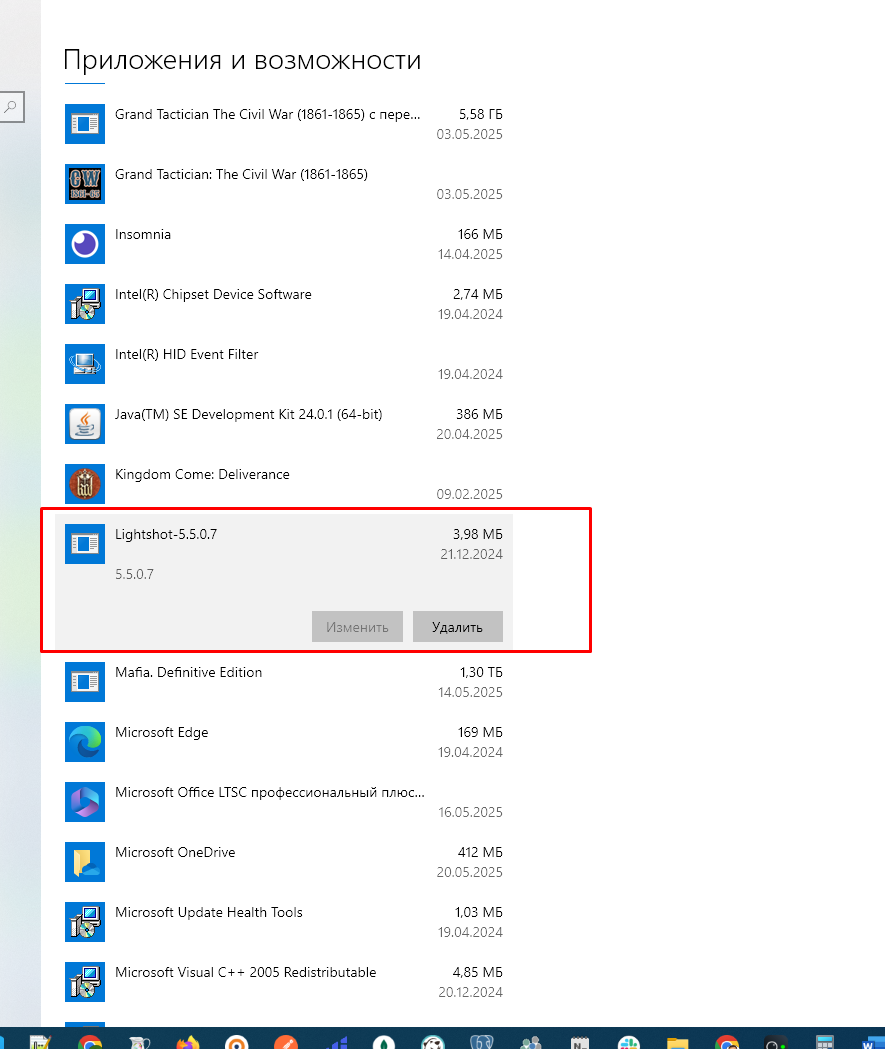885x1049 pixels.
Task: Click the 14.04.2025 date of Insomnia
Action: pyautogui.click(x=470, y=254)
